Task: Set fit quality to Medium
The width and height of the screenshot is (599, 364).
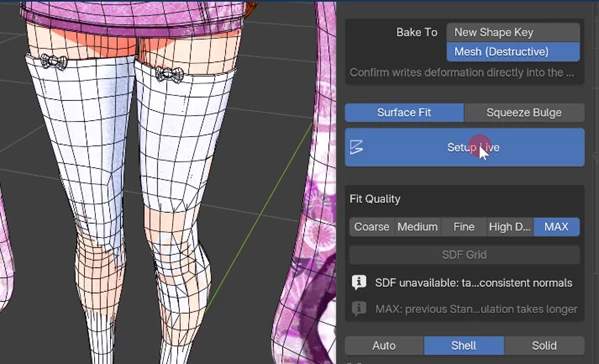Action: click(417, 227)
